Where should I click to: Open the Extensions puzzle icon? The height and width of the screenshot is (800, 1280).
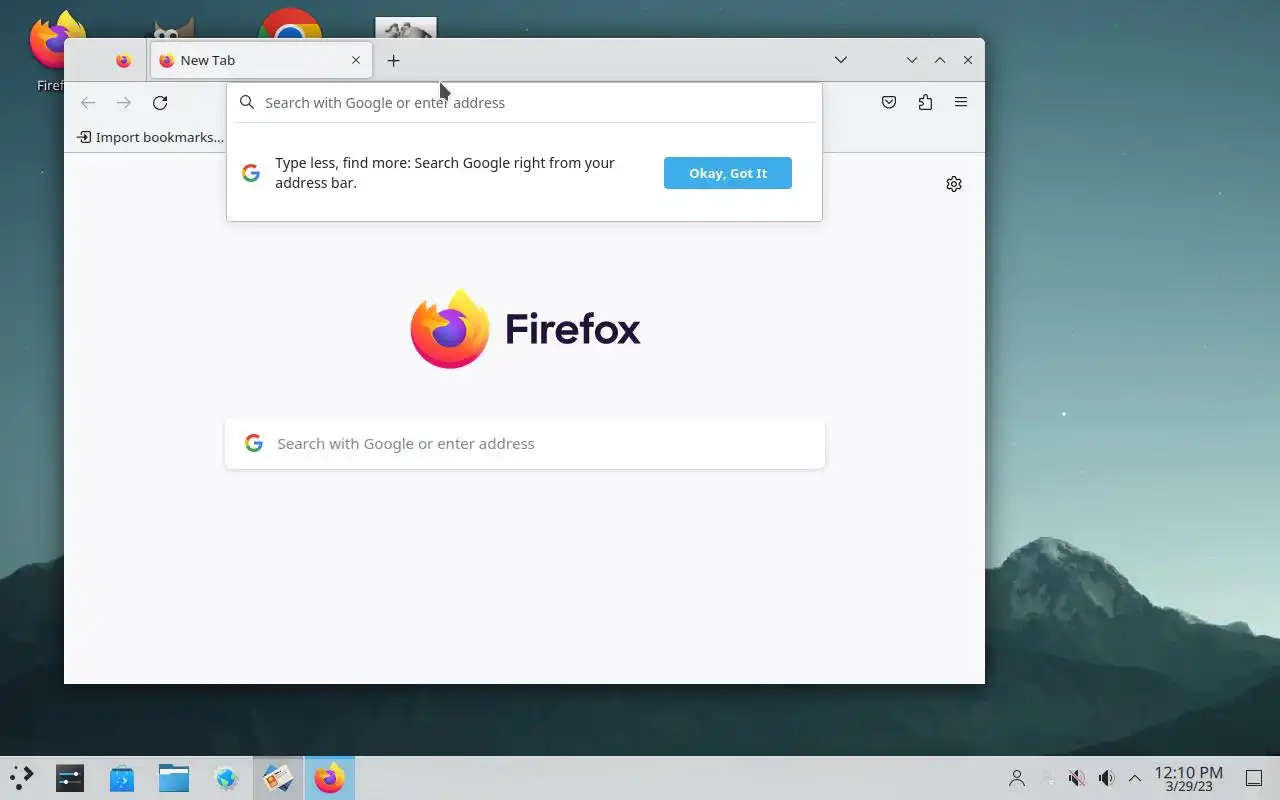coord(925,102)
